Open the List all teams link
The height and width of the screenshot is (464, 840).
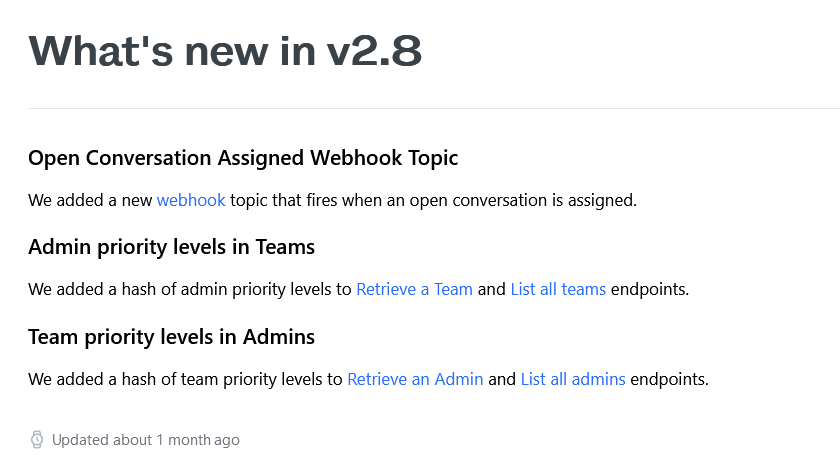tap(558, 290)
